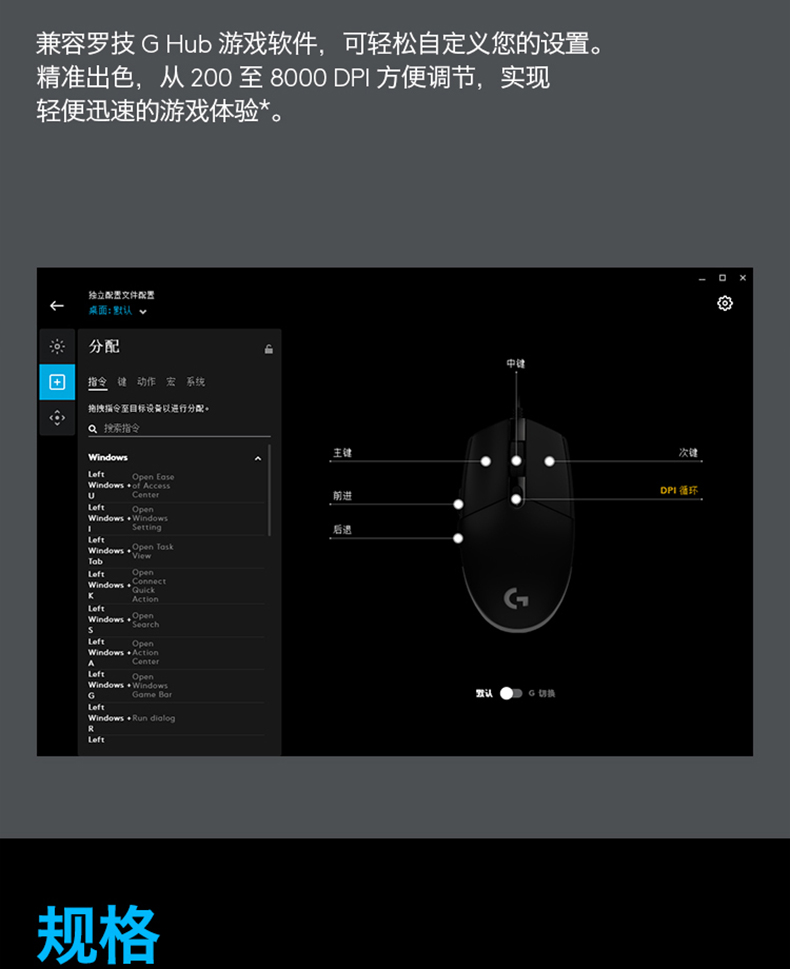Click the lock icon beside 分配
Viewport: 790px width, 969px height.
(268, 349)
